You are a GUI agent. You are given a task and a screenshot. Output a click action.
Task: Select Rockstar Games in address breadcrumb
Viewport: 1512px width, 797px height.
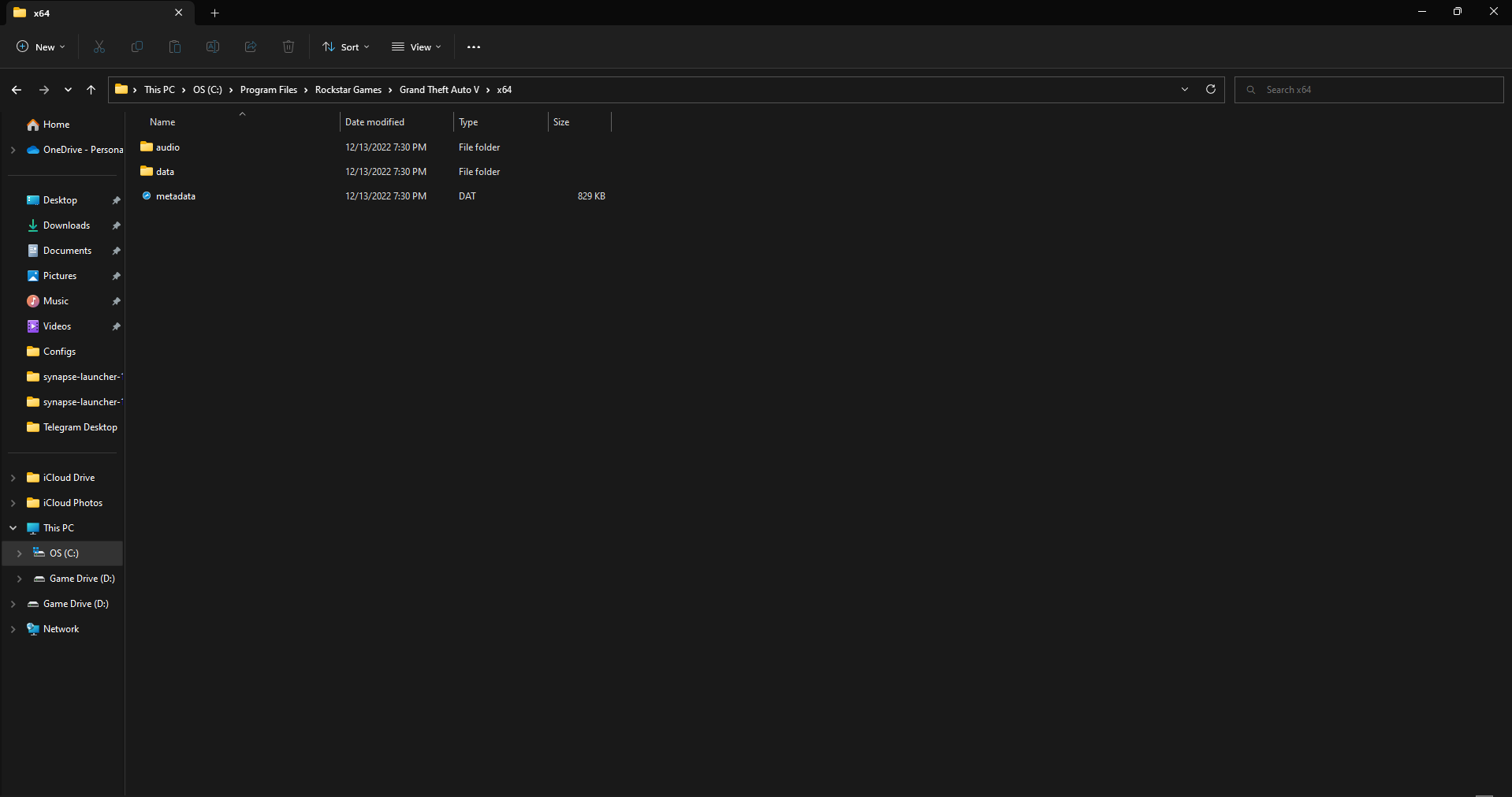pos(348,90)
